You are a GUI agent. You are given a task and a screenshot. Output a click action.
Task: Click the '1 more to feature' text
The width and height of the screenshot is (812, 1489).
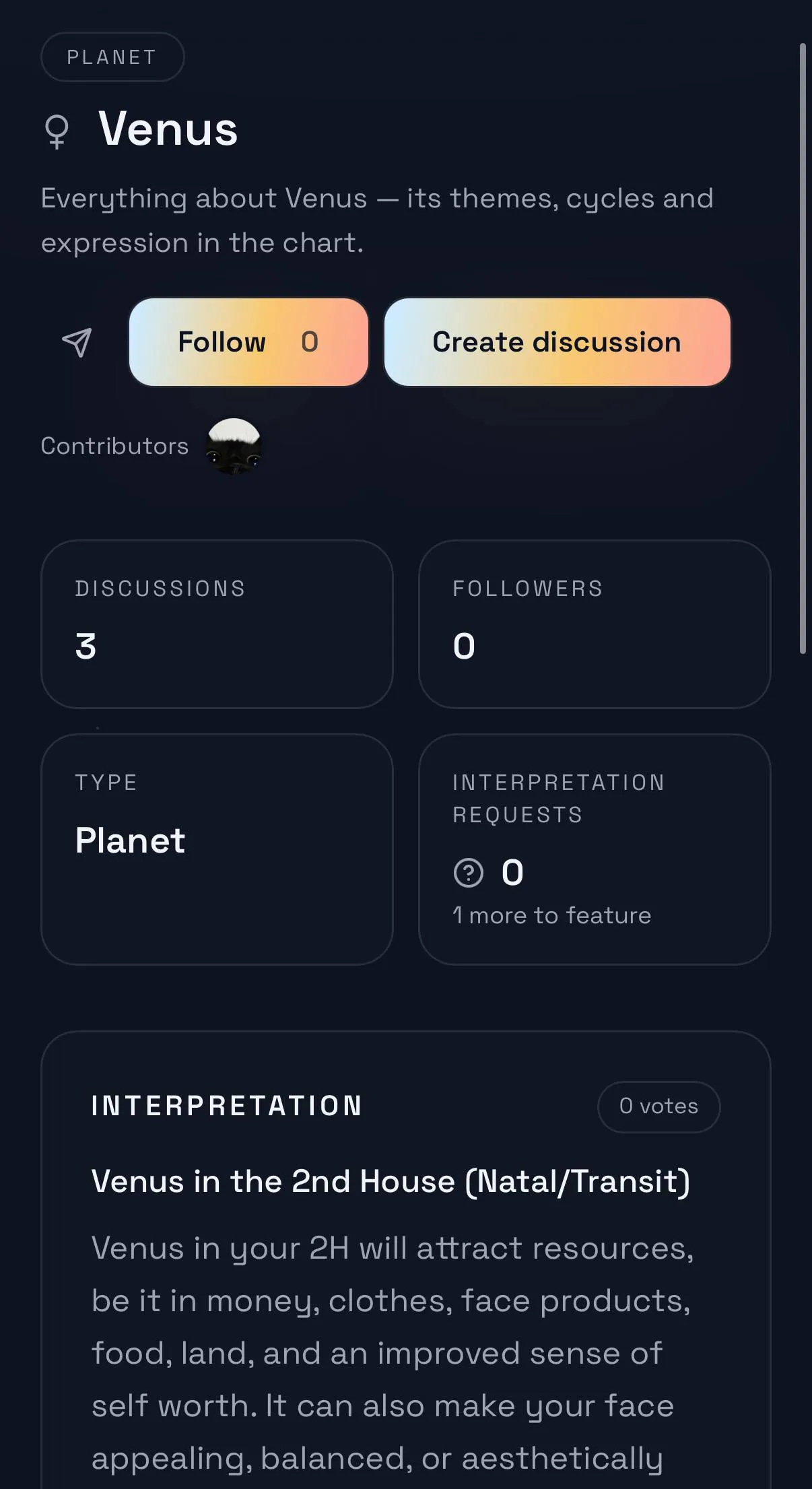point(551,916)
